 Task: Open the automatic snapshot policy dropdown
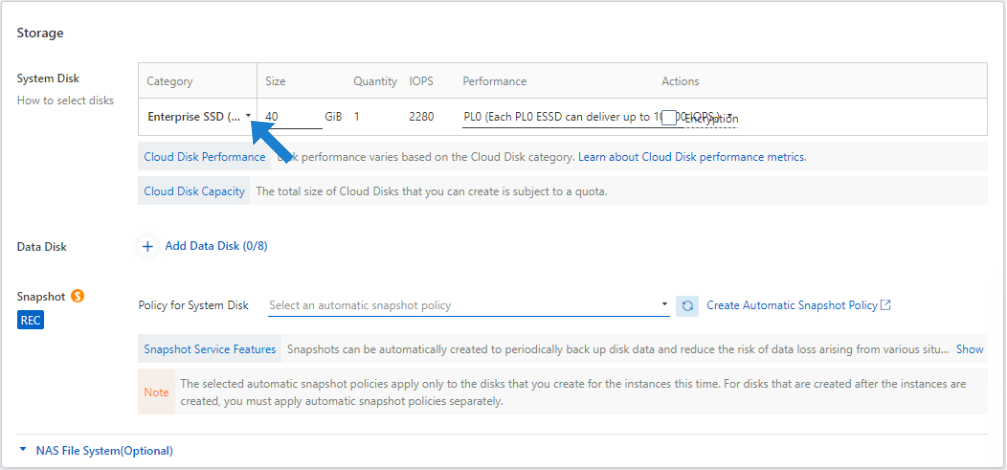pos(468,305)
